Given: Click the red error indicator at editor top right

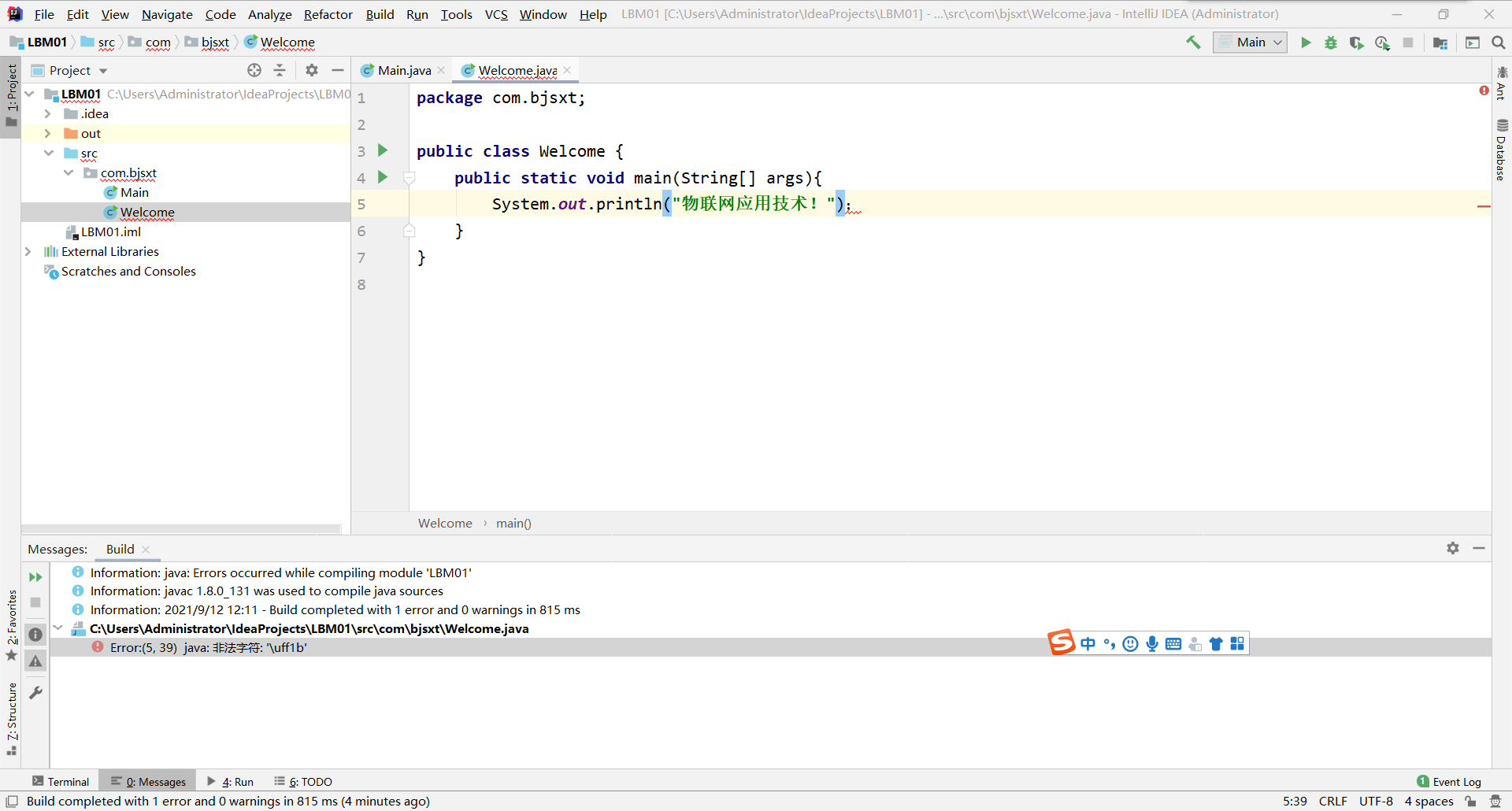Looking at the screenshot, I should (x=1484, y=91).
